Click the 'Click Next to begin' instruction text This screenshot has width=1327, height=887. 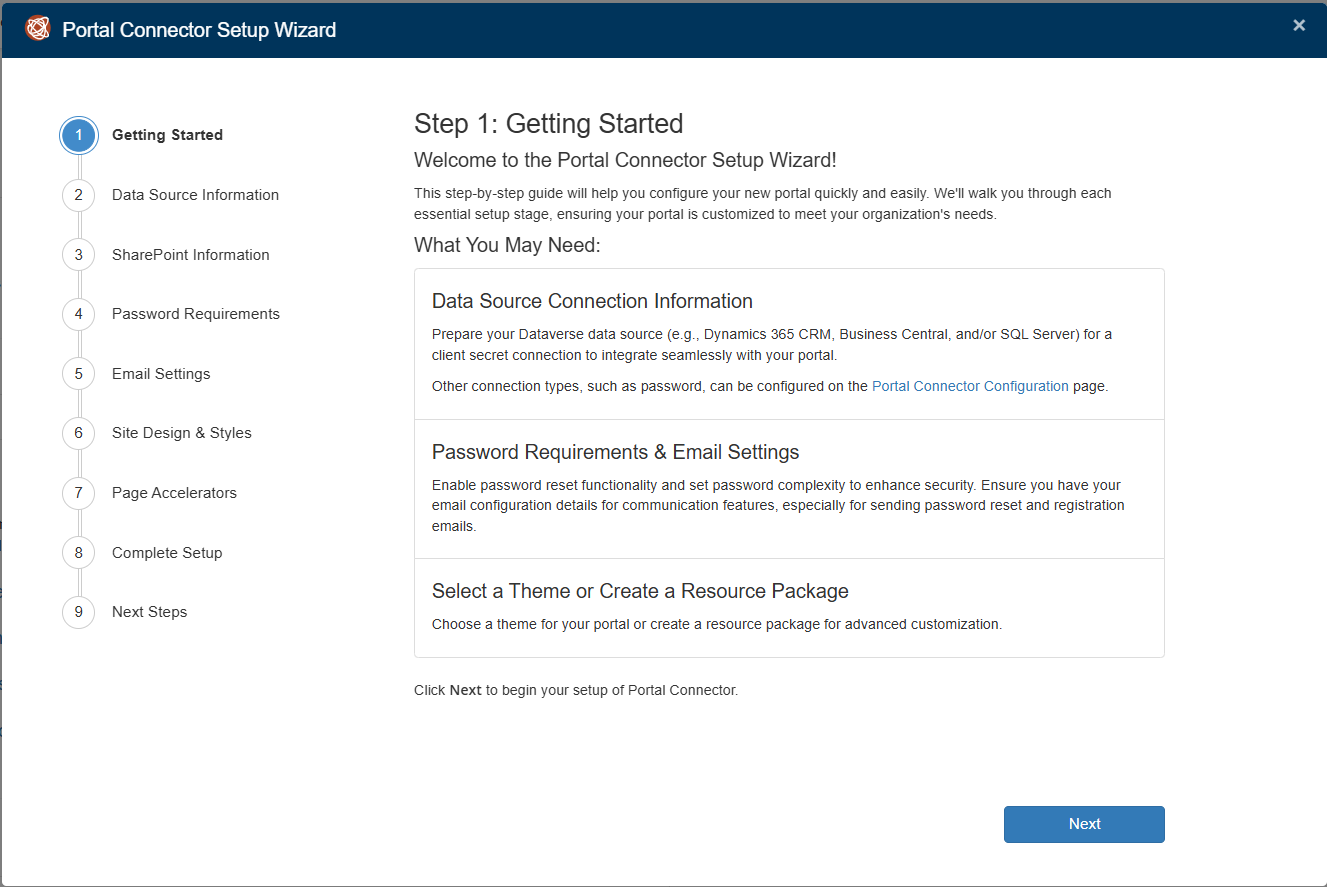576,690
